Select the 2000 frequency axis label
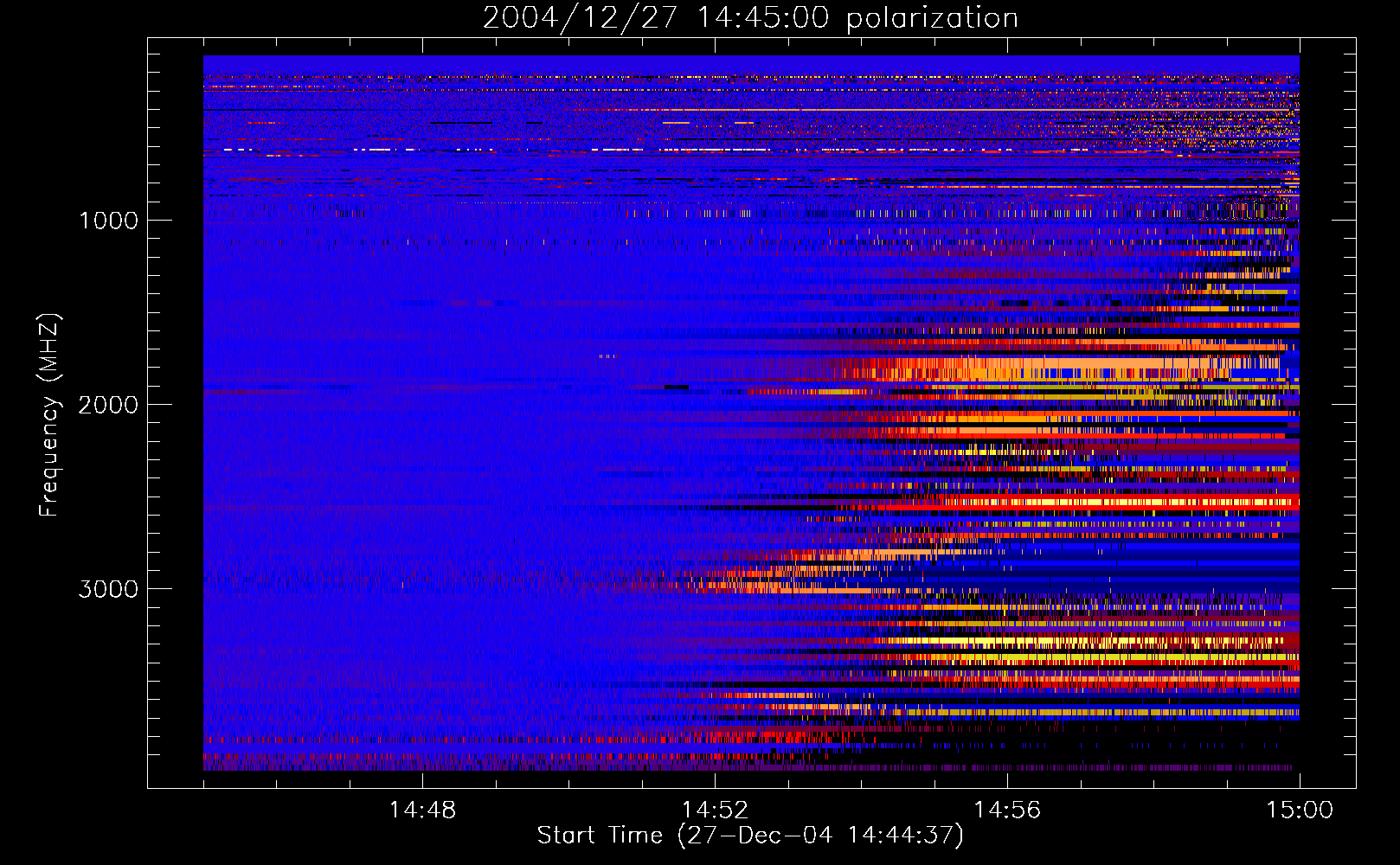The width and height of the screenshot is (1400, 865). coord(108,405)
